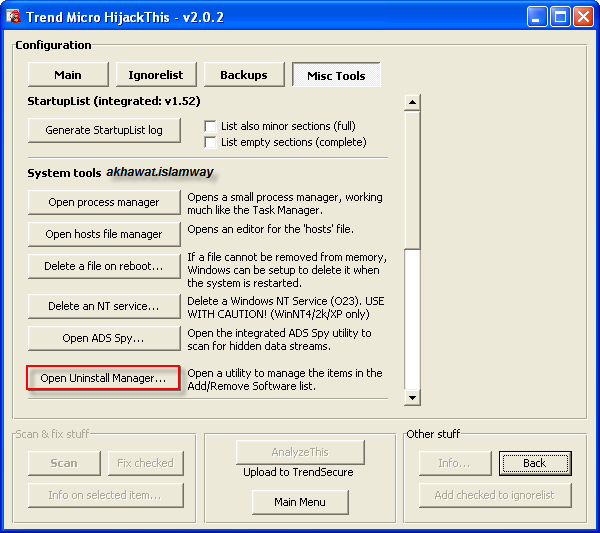This screenshot has width=600, height=533.
Task: Click the 'WITH CAUTION! (WinNT4/2k/XP only)' text
Action: tap(278, 314)
